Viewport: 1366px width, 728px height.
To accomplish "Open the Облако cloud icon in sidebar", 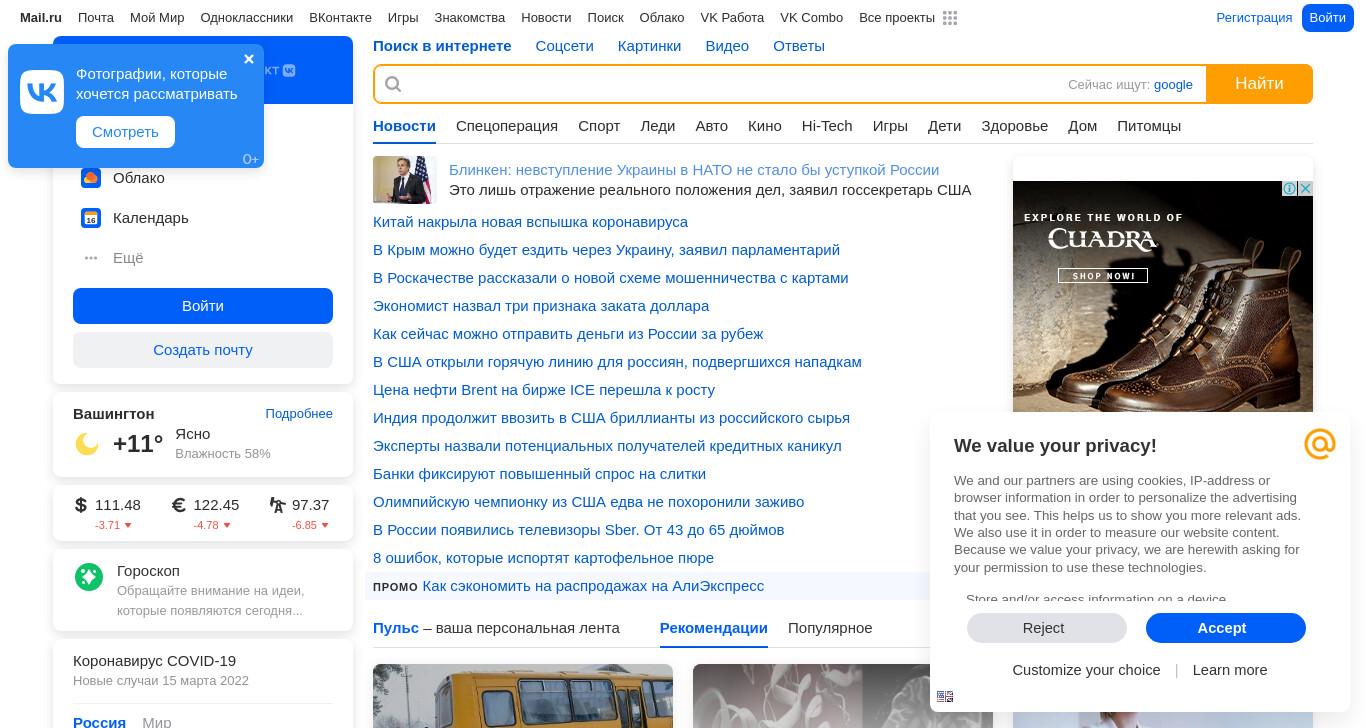I will point(91,178).
